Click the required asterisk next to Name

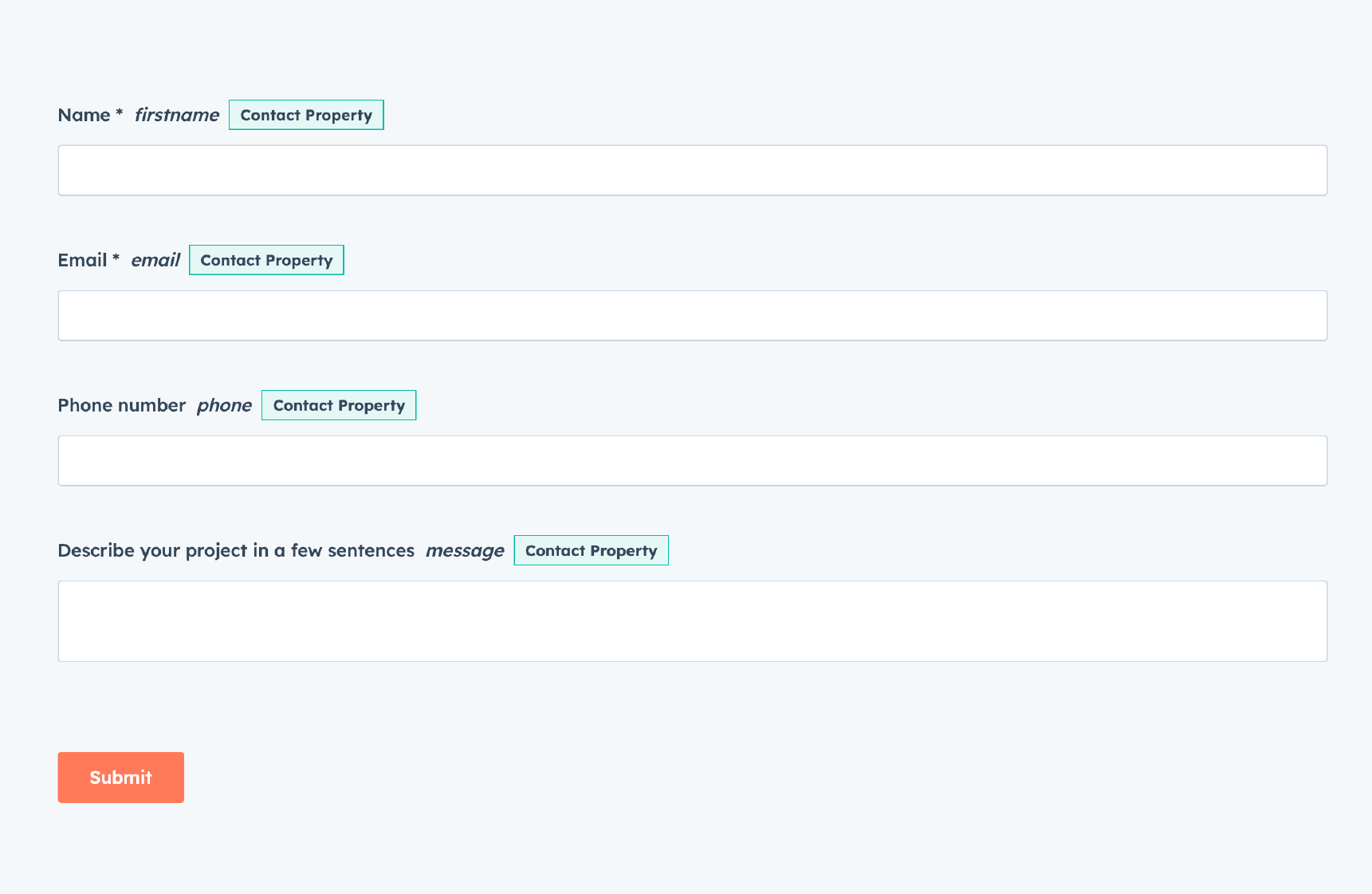[118, 115]
